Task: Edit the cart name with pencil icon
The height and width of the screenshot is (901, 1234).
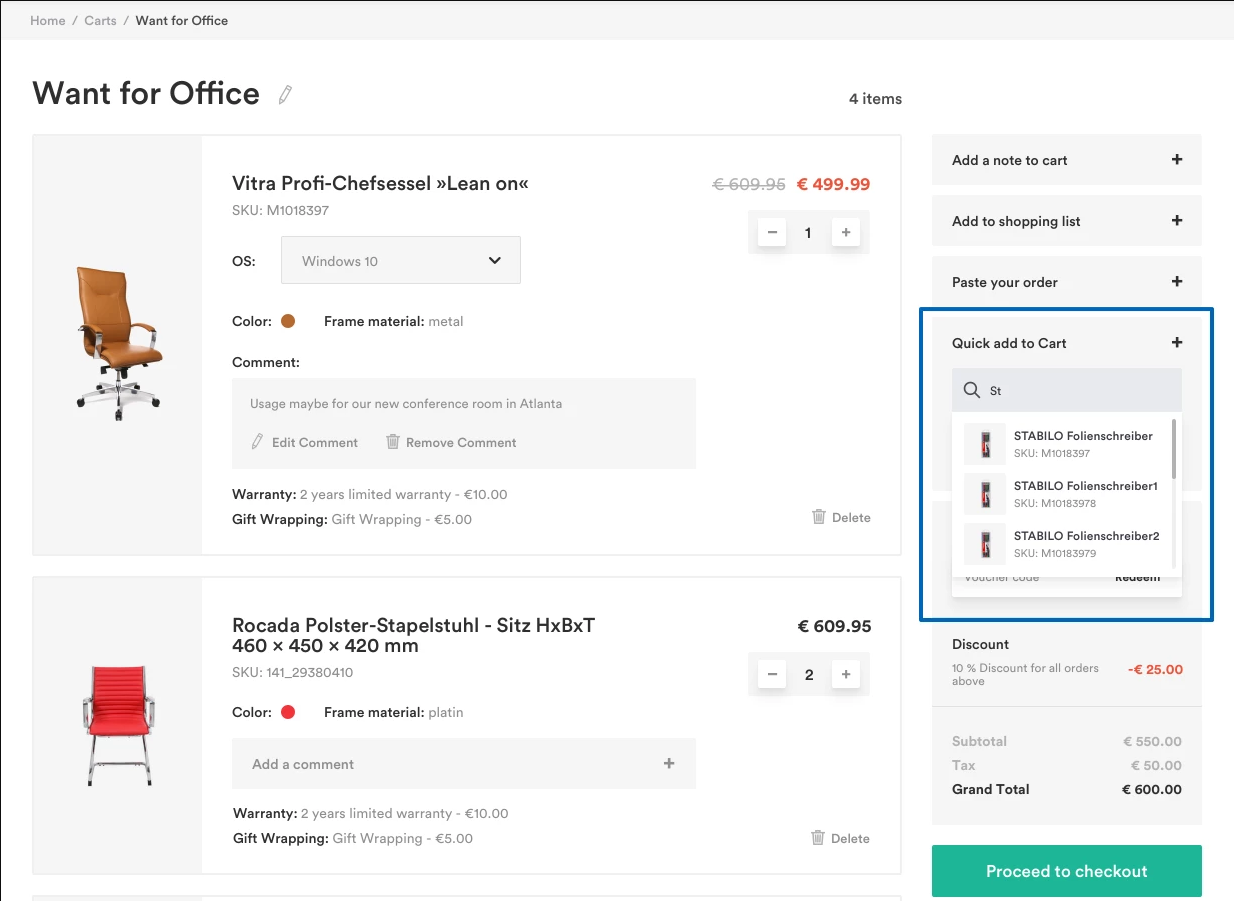Action: point(285,95)
